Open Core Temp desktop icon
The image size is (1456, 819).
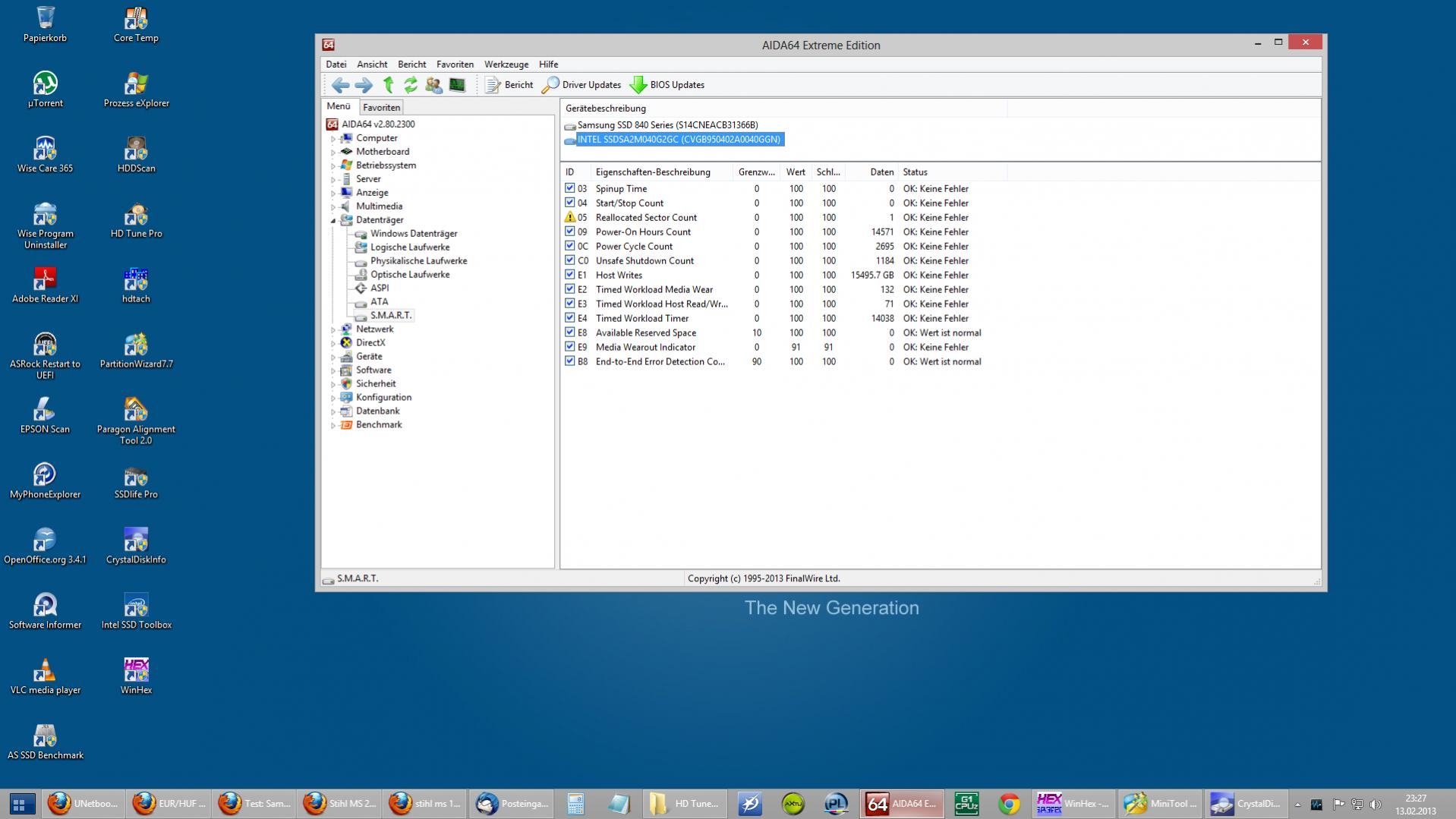136,24
